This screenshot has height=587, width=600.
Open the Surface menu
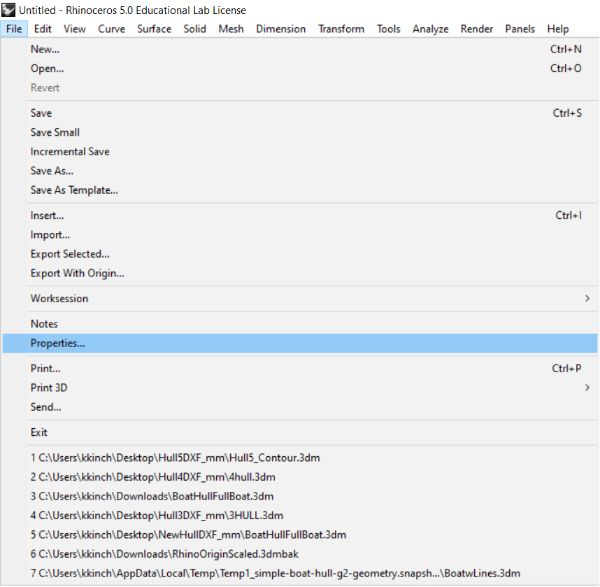tap(154, 29)
